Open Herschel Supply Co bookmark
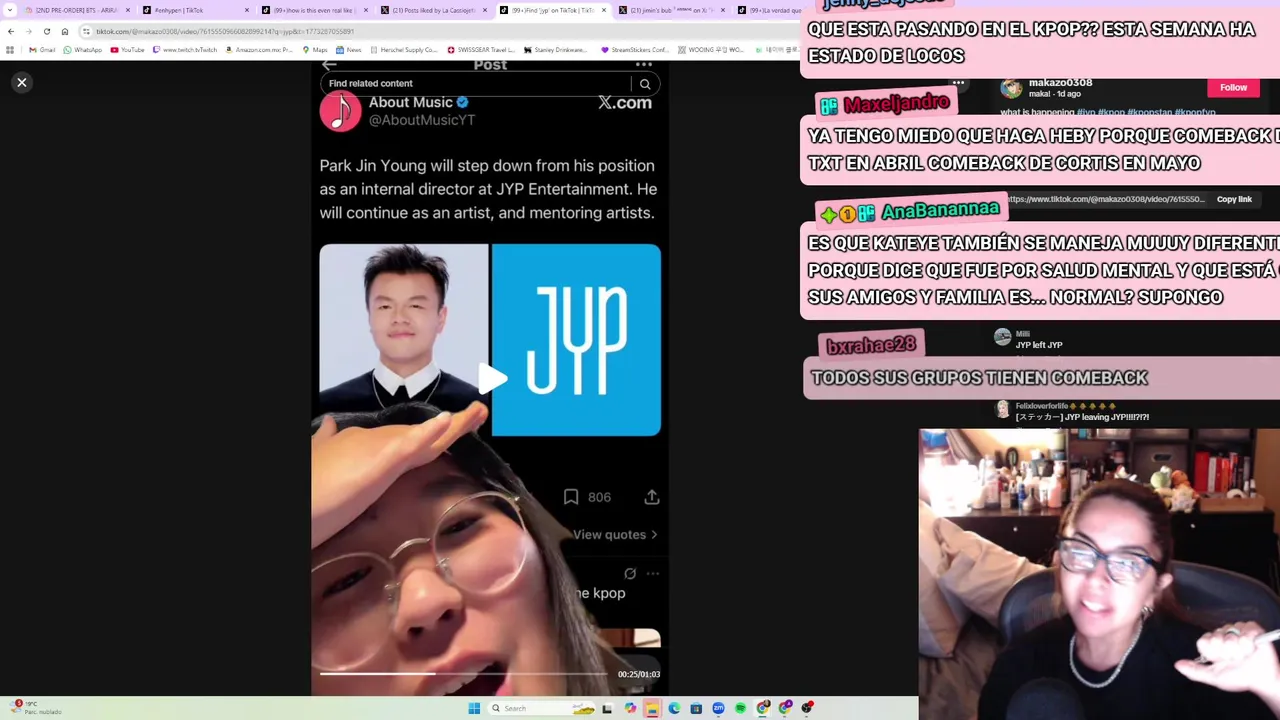 tap(402, 50)
